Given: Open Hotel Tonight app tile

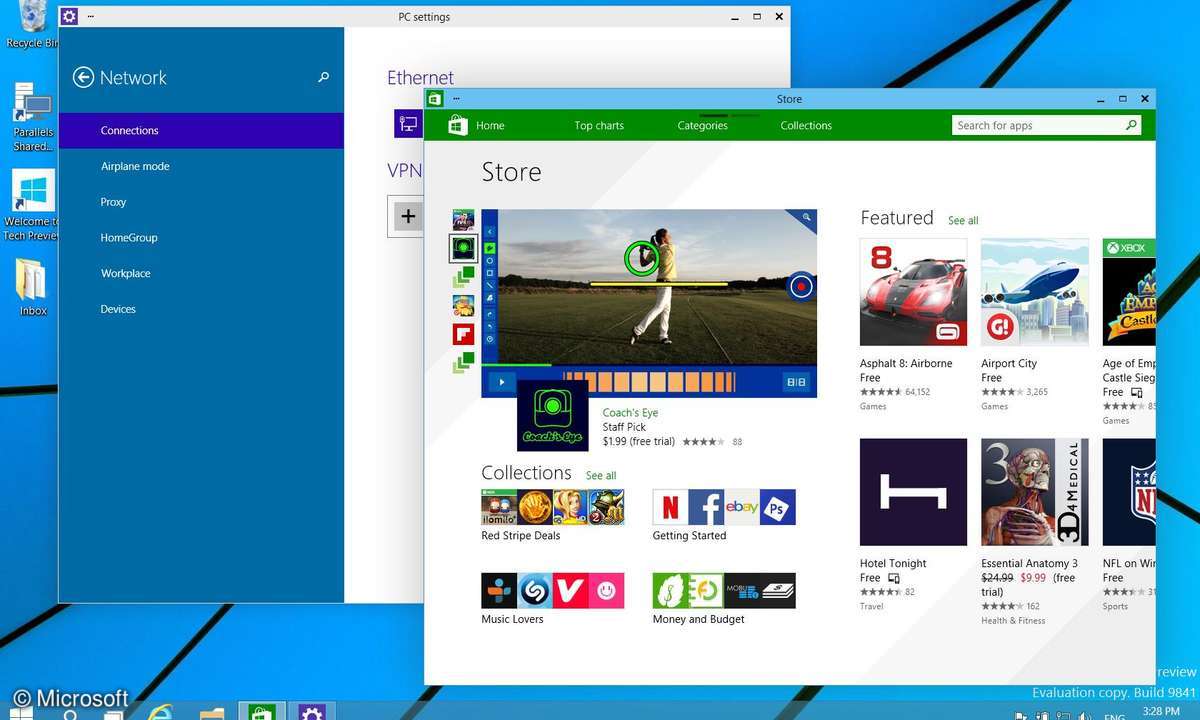Looking at the screenshot, I should [x=913, y=492].
